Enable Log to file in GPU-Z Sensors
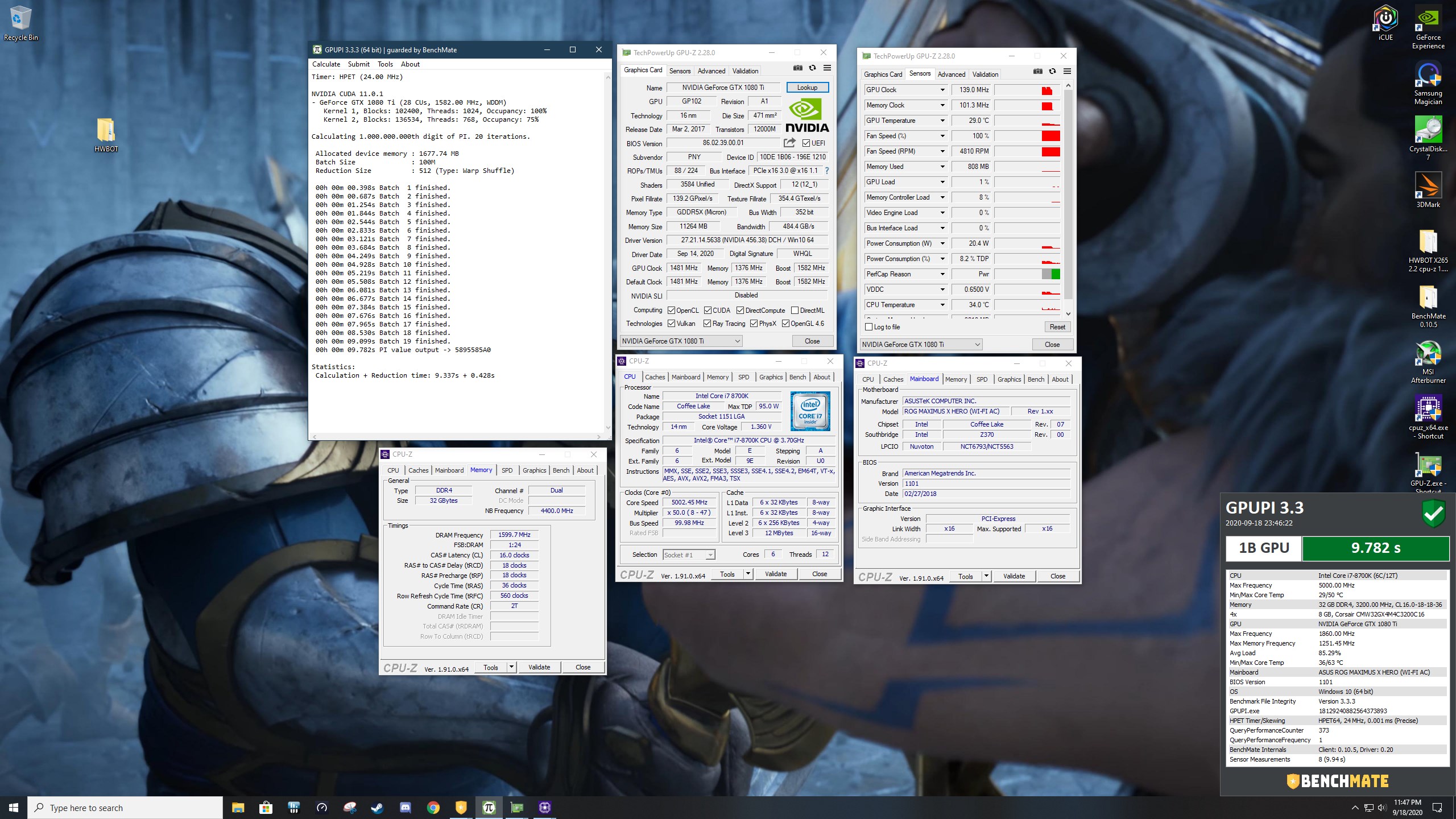1456x819 pixels. click(868, 327)
